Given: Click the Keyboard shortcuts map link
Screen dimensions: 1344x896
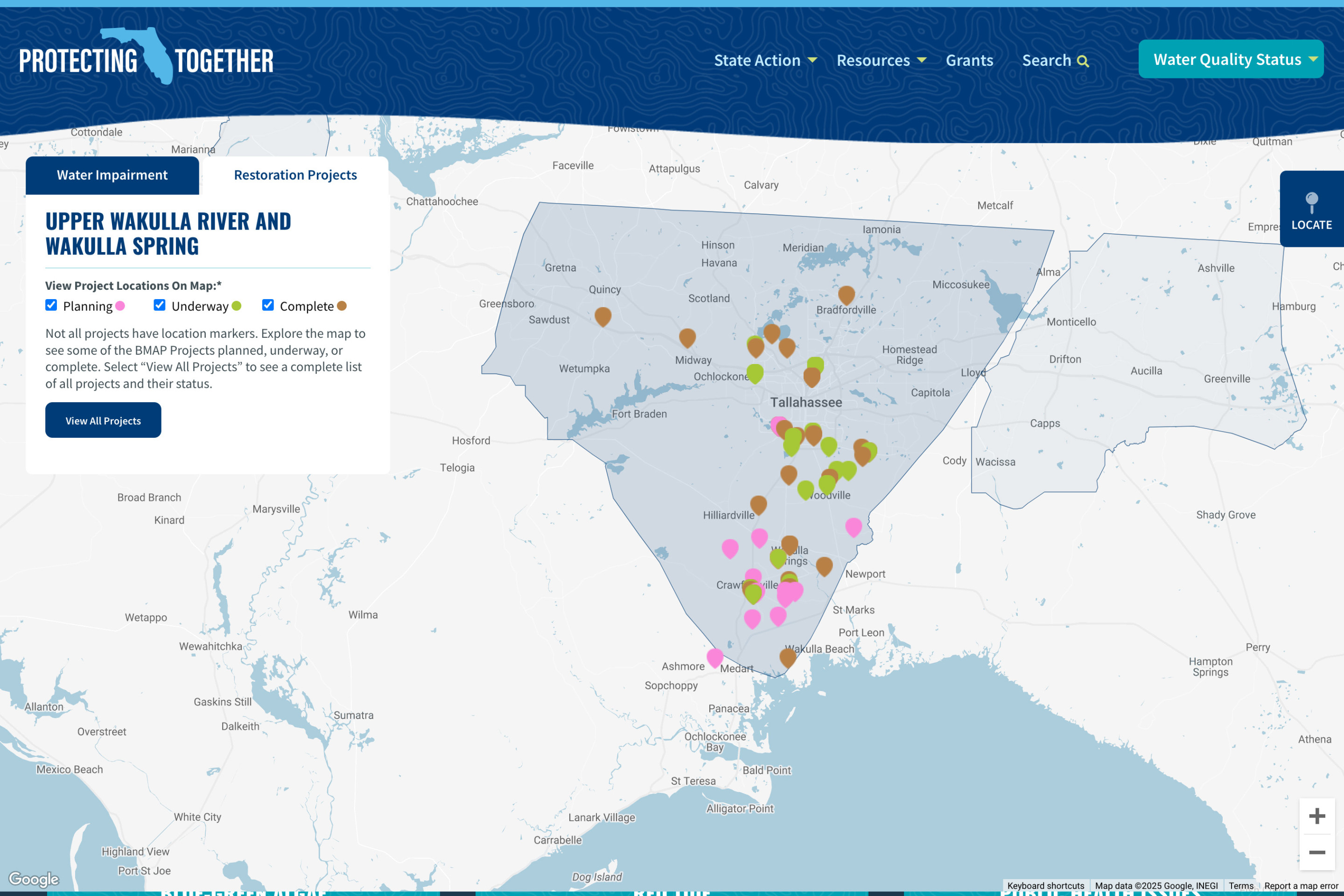Looking at the screenshot, I should click(x=1045, y=886).
